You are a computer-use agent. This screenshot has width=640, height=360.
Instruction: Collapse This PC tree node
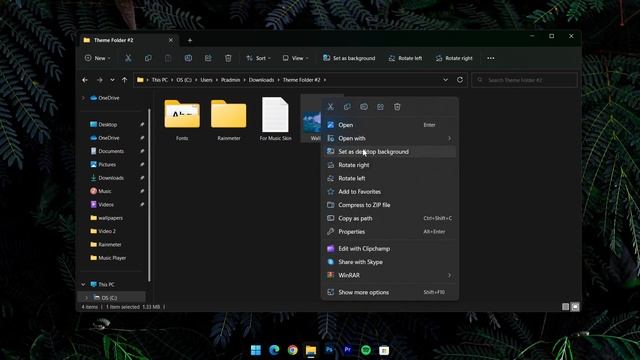coord(83,284)
